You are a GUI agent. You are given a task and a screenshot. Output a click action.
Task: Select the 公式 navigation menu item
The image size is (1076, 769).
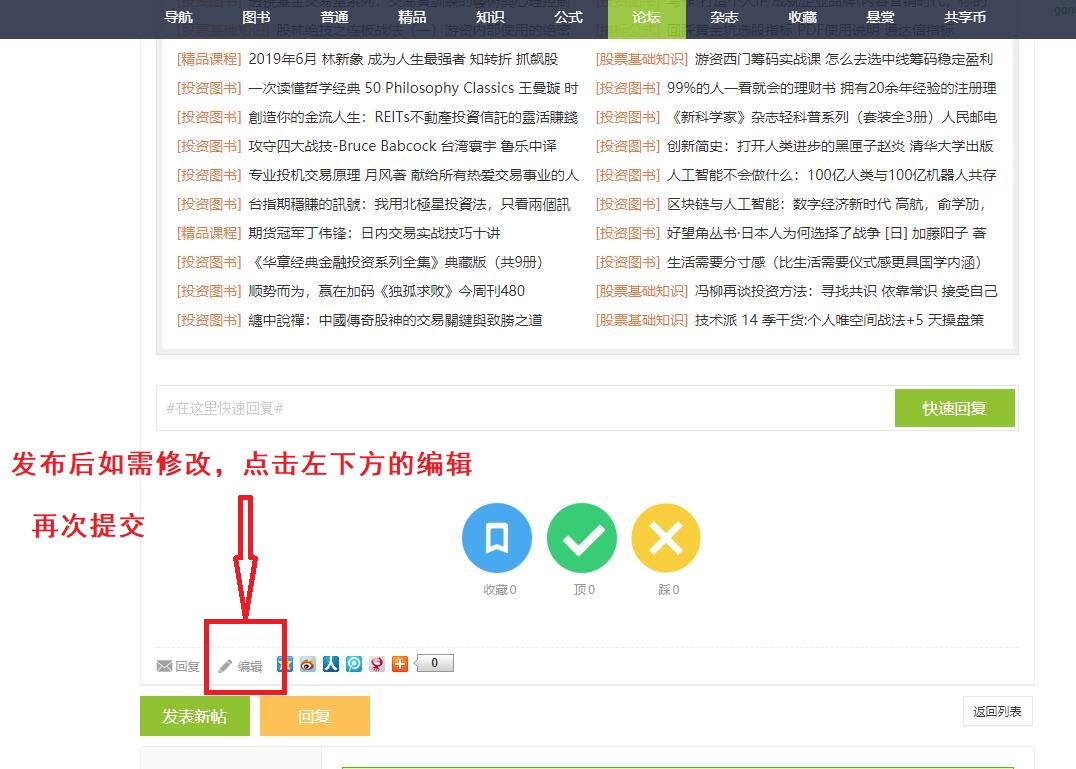pos(568,18)
